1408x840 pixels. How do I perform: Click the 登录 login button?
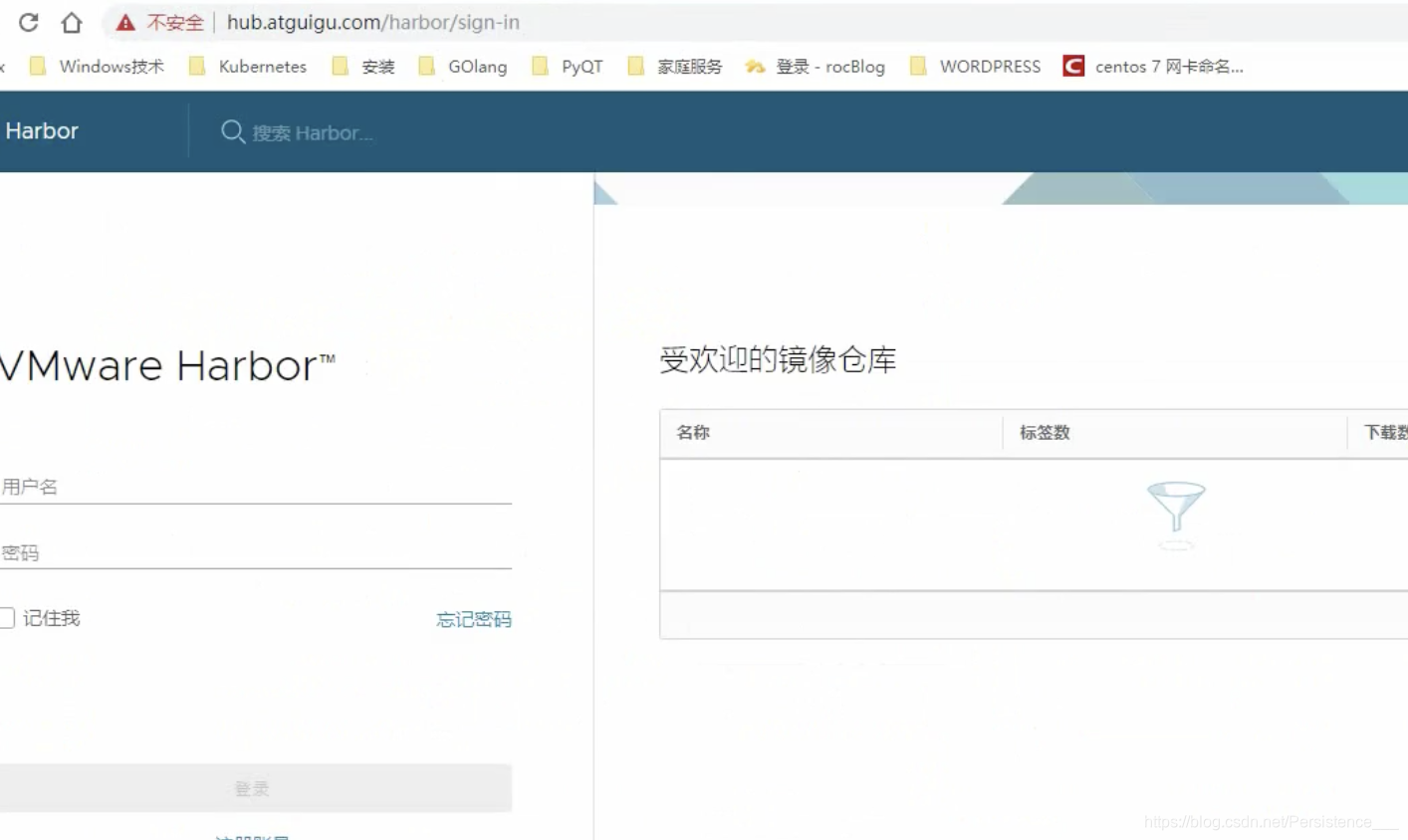[x=256, y=788]
